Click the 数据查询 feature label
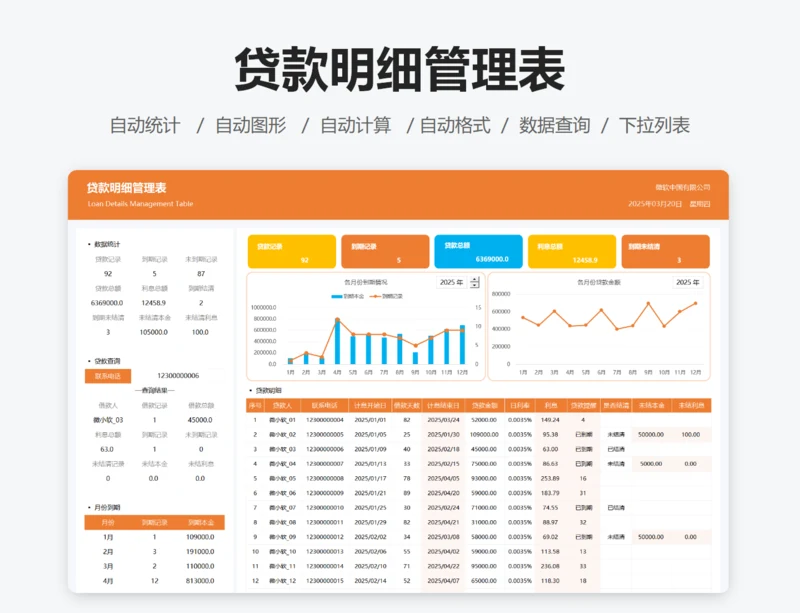Screen dimensions: 800x613 555,126
